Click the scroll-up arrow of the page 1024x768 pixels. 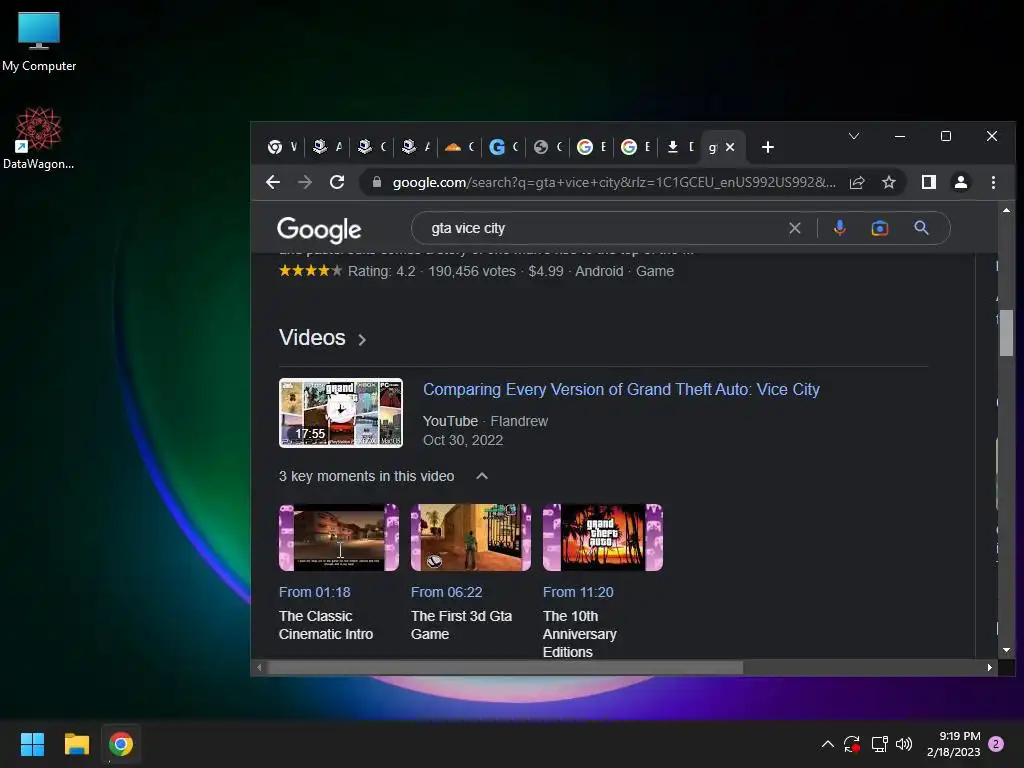click(x=1006, y=210)
